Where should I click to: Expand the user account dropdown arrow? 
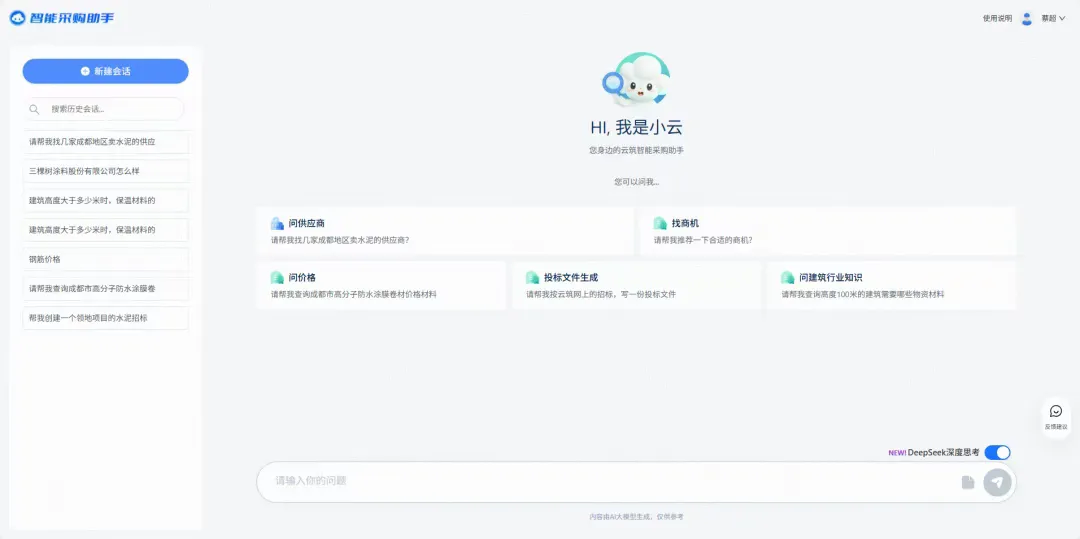[x=1062, y=18]
